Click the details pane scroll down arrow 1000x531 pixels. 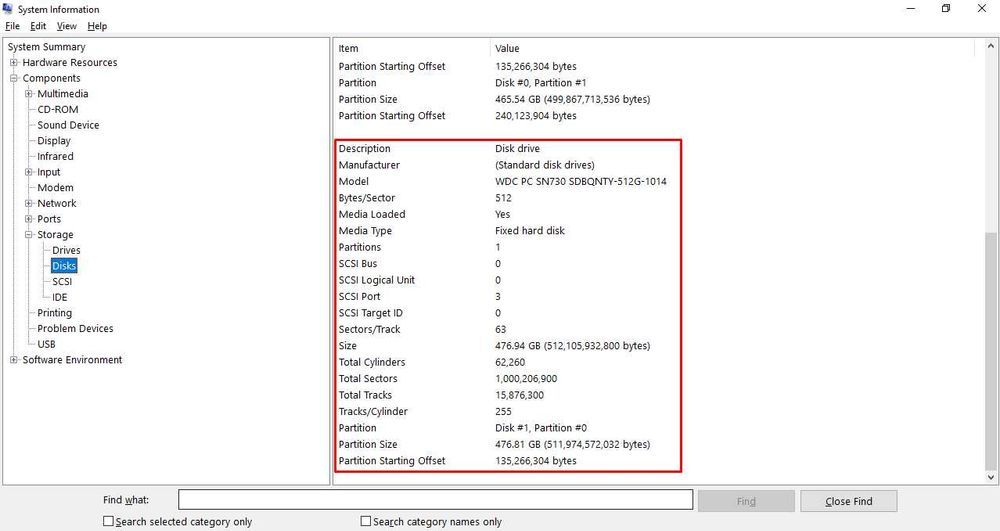[x=990, y=477]
